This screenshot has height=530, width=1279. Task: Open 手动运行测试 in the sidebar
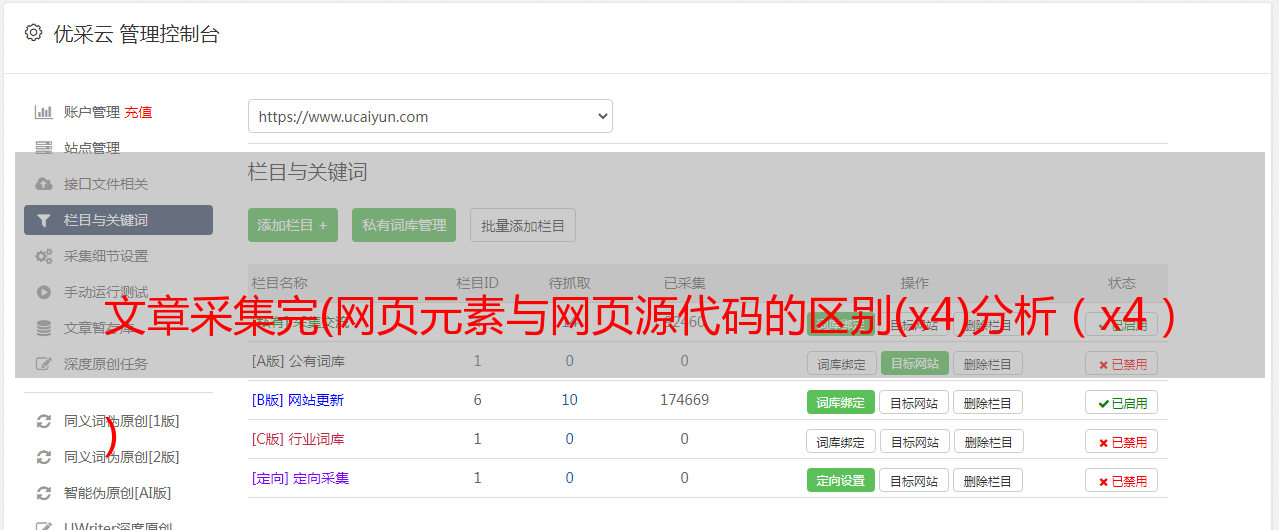pos(106,292)
